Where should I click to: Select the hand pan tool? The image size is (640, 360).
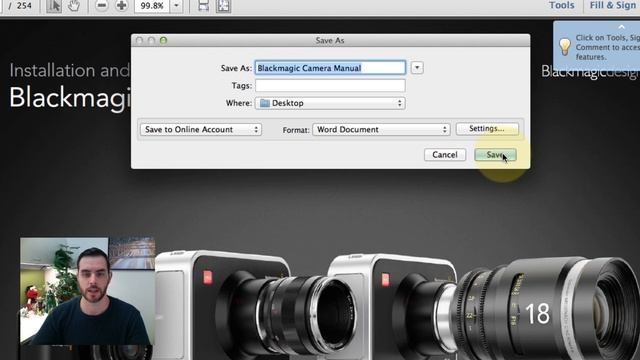(x=74, y=6)
